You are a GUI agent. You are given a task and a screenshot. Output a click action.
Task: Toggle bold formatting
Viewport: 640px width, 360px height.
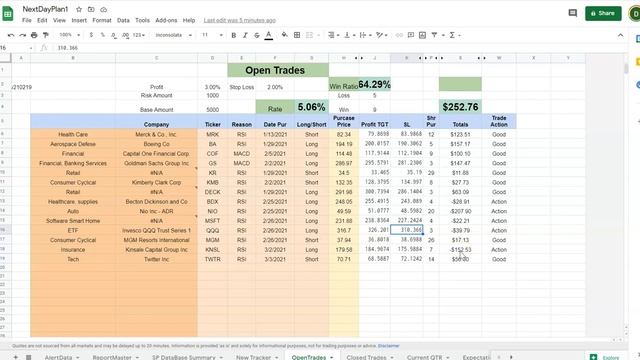(x=233, y=36)
